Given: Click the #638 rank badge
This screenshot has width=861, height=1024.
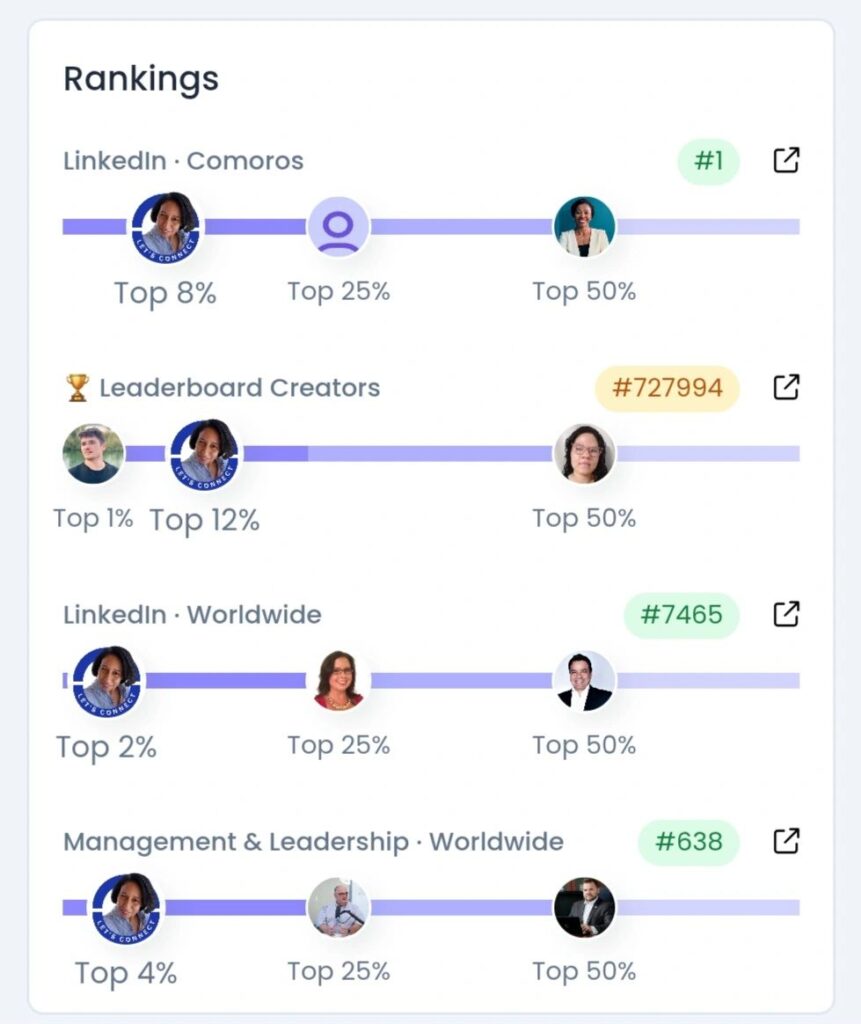Looking at the screenshot, I should click(688, 842).
